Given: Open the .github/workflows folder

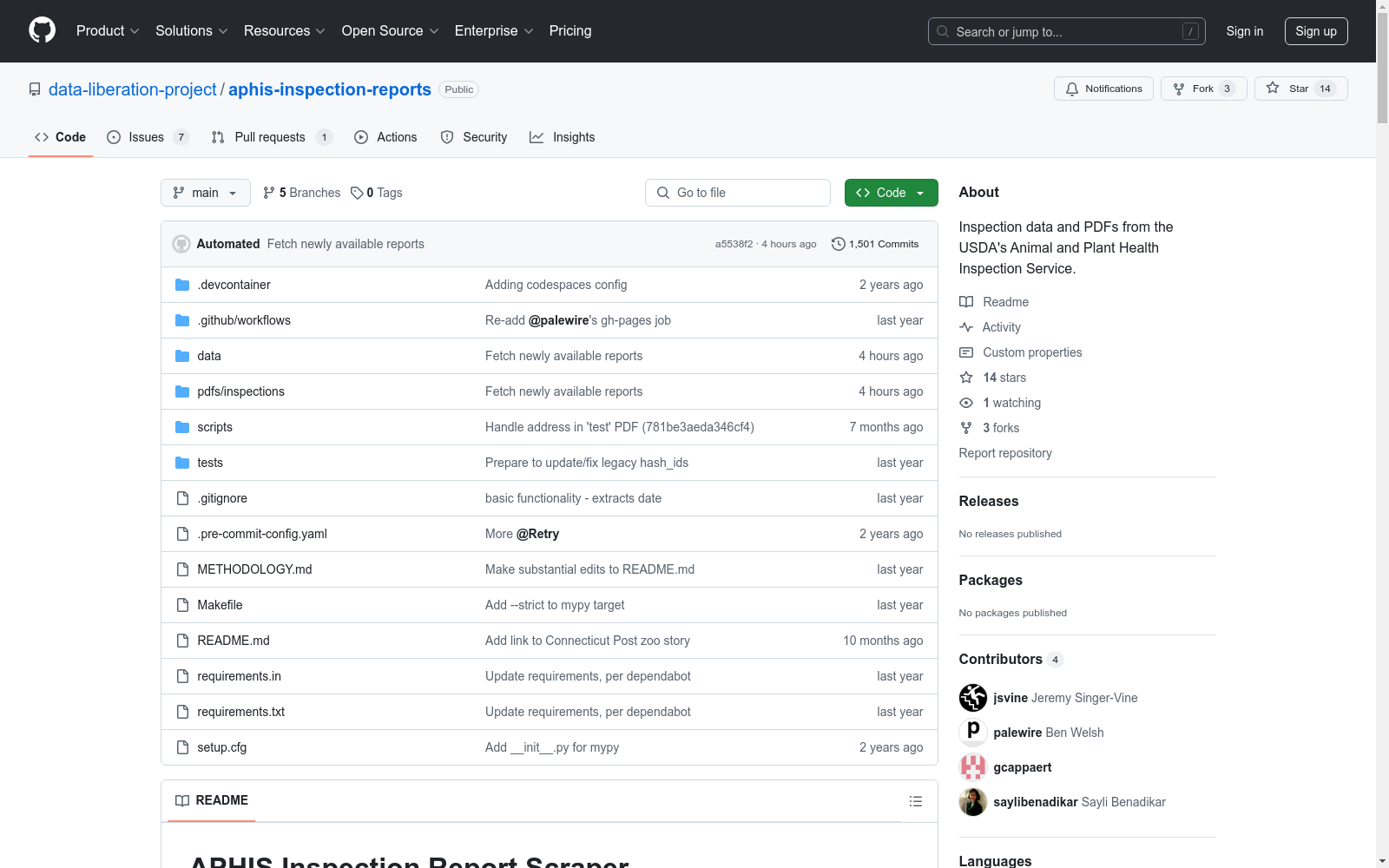Looking at the screenshot, I should click(244, 320).
